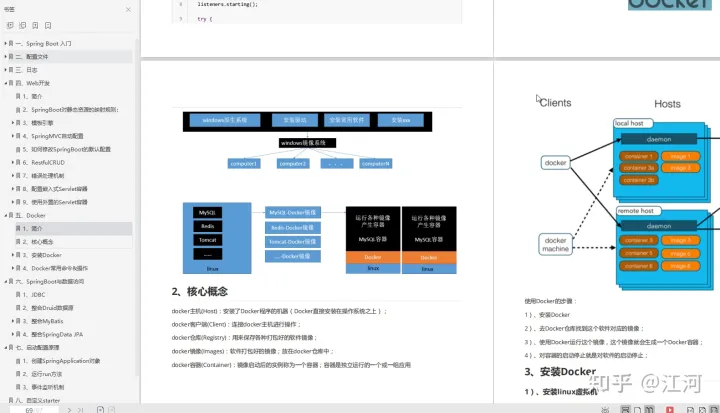The width and height of the screenshot is (720, 413).
Task: Open bookmark 1、JDBC
Action: point(35,294)
